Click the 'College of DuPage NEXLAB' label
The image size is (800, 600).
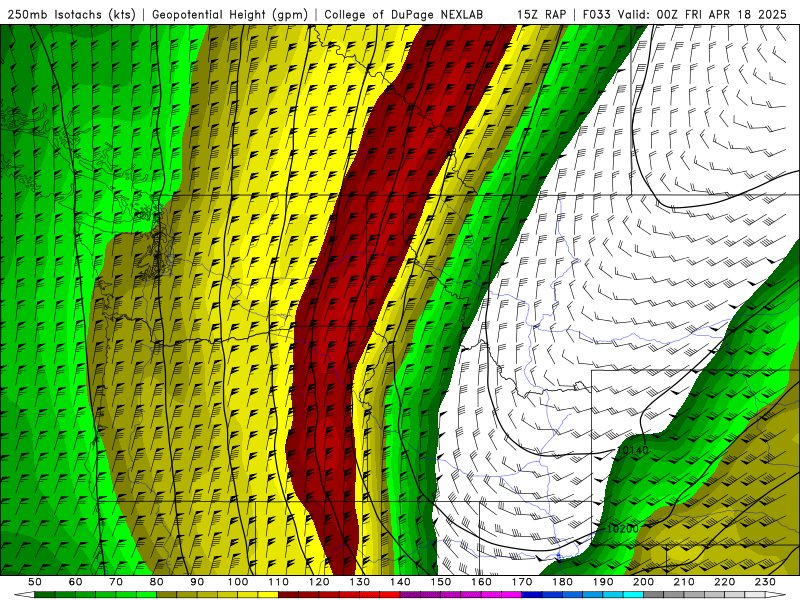click(403, 15)
